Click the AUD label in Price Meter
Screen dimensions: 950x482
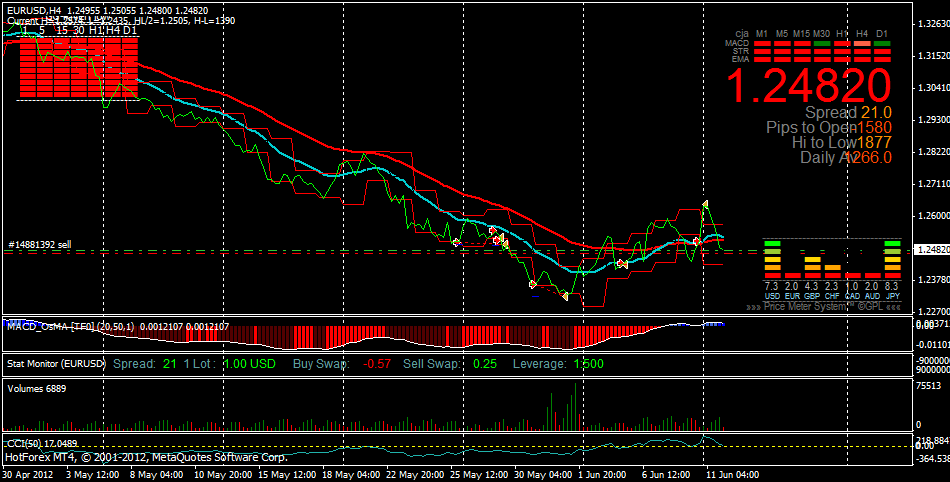(872, 296)
